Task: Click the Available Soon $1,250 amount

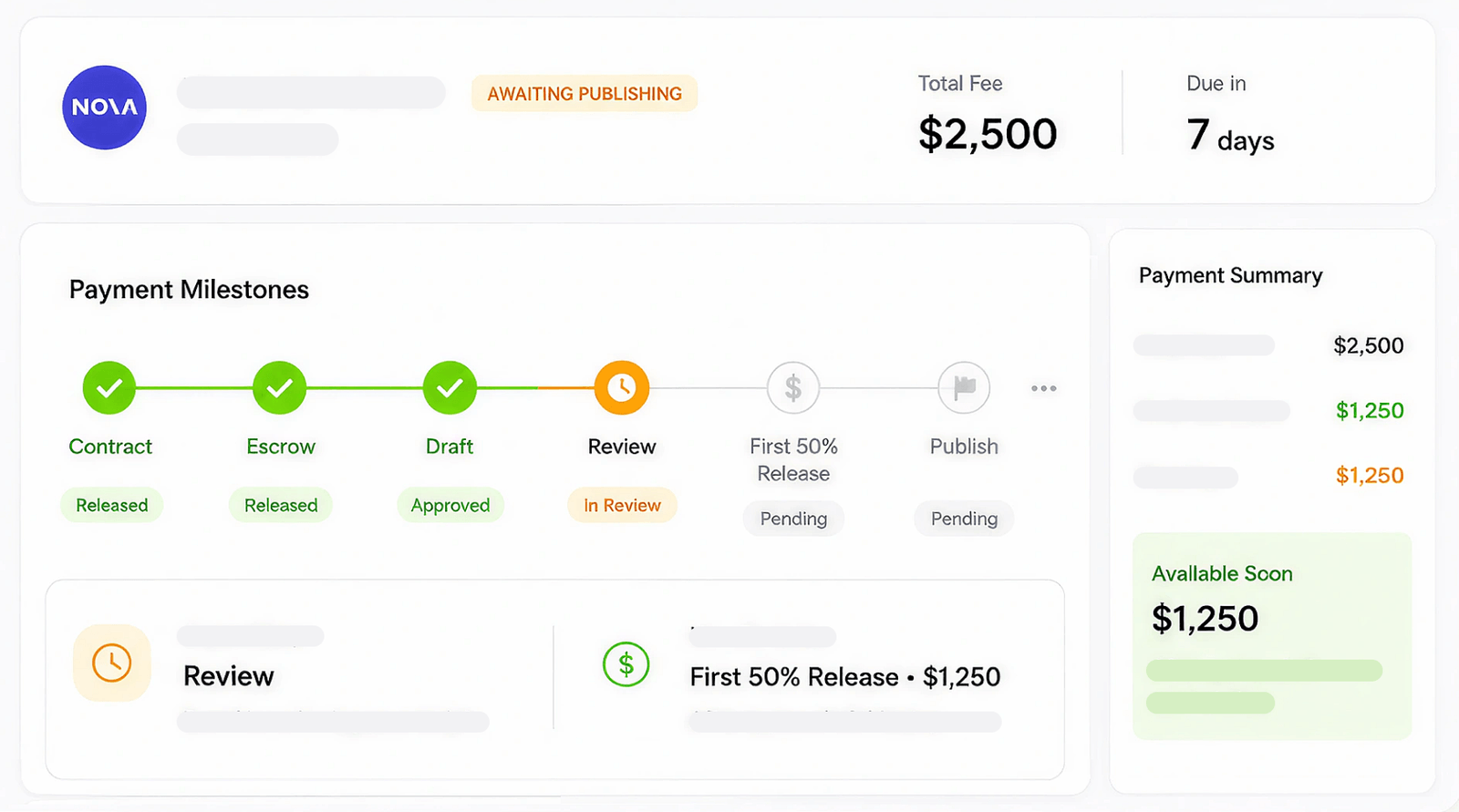Action: click(1205, 619)
